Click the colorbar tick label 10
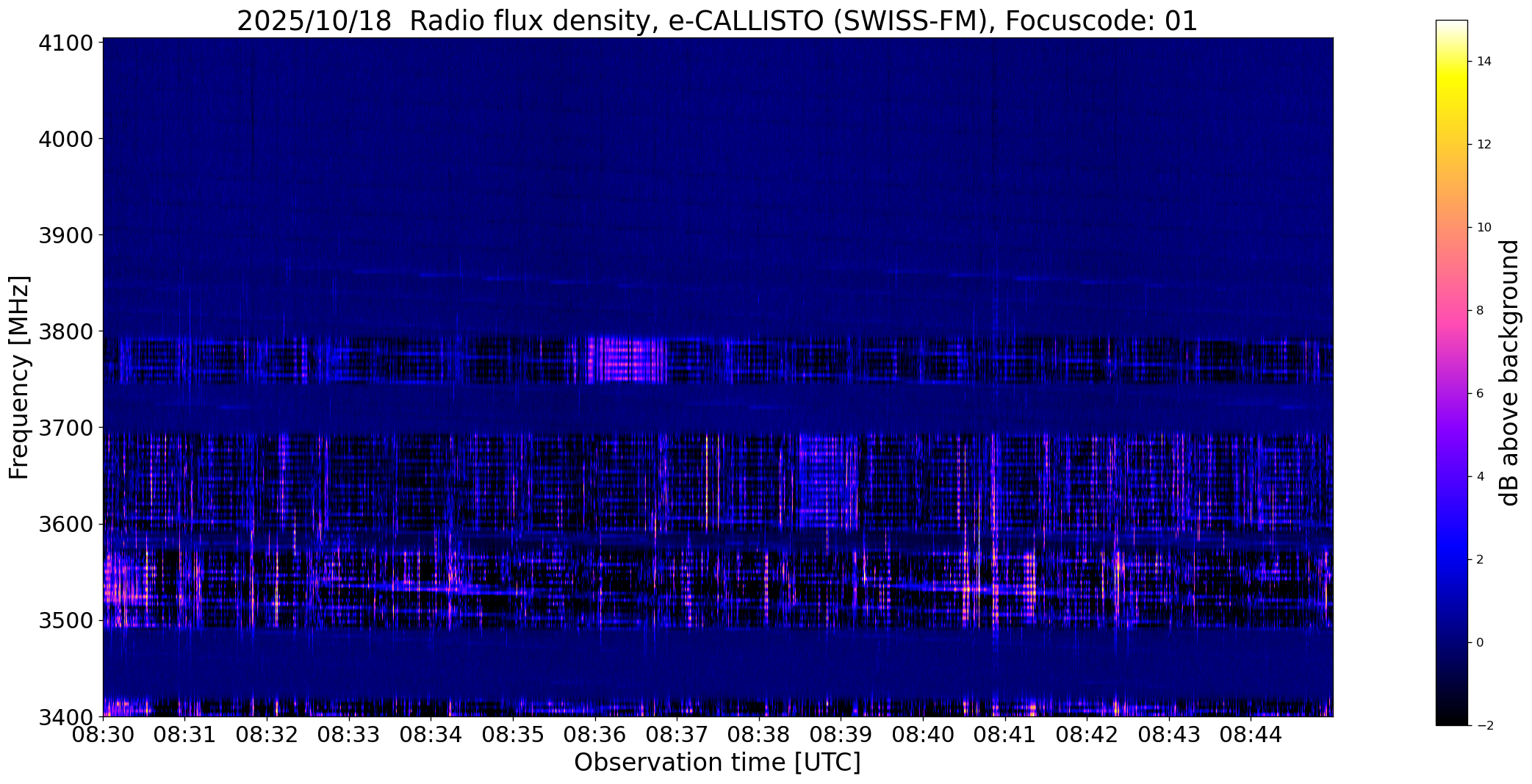 coord(1484,228)
